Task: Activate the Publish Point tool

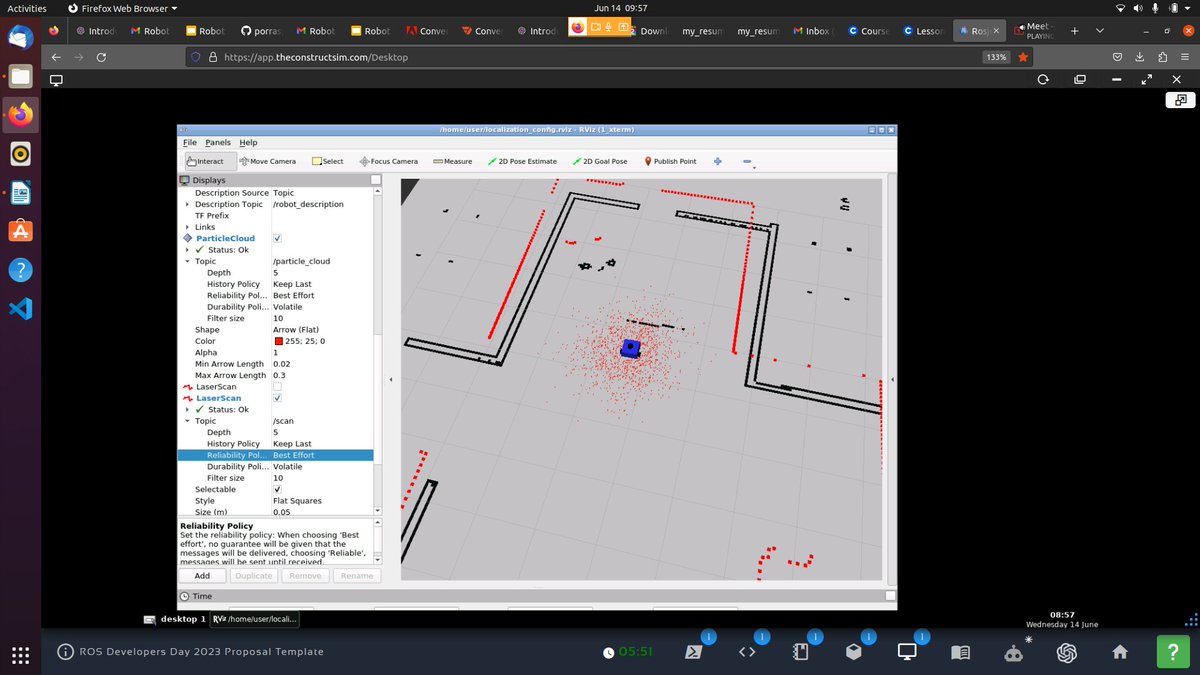Action: 671,161
